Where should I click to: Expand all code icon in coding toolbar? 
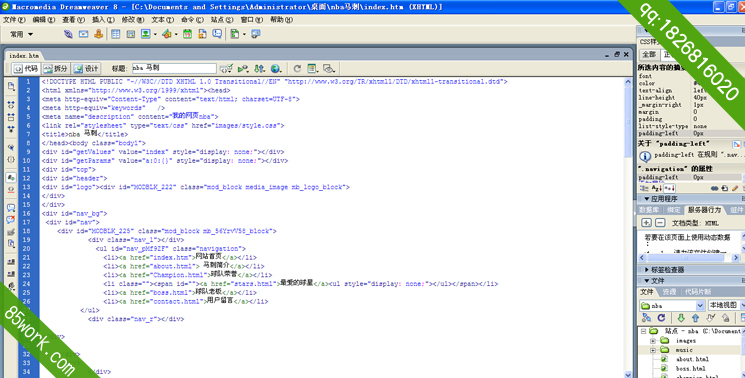tap(11, 129)
